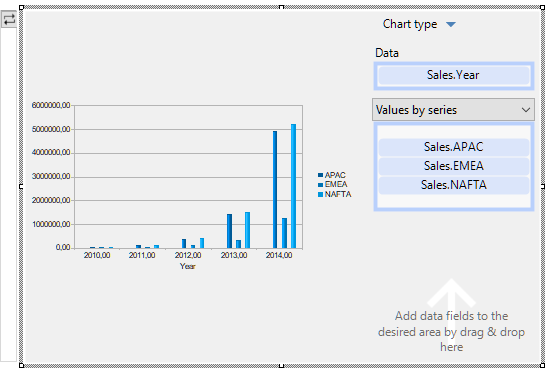Select the Sales.Year data field
The height and width of the screenshot is (373, 553).
pyautogui.click(x=453, y=75)
